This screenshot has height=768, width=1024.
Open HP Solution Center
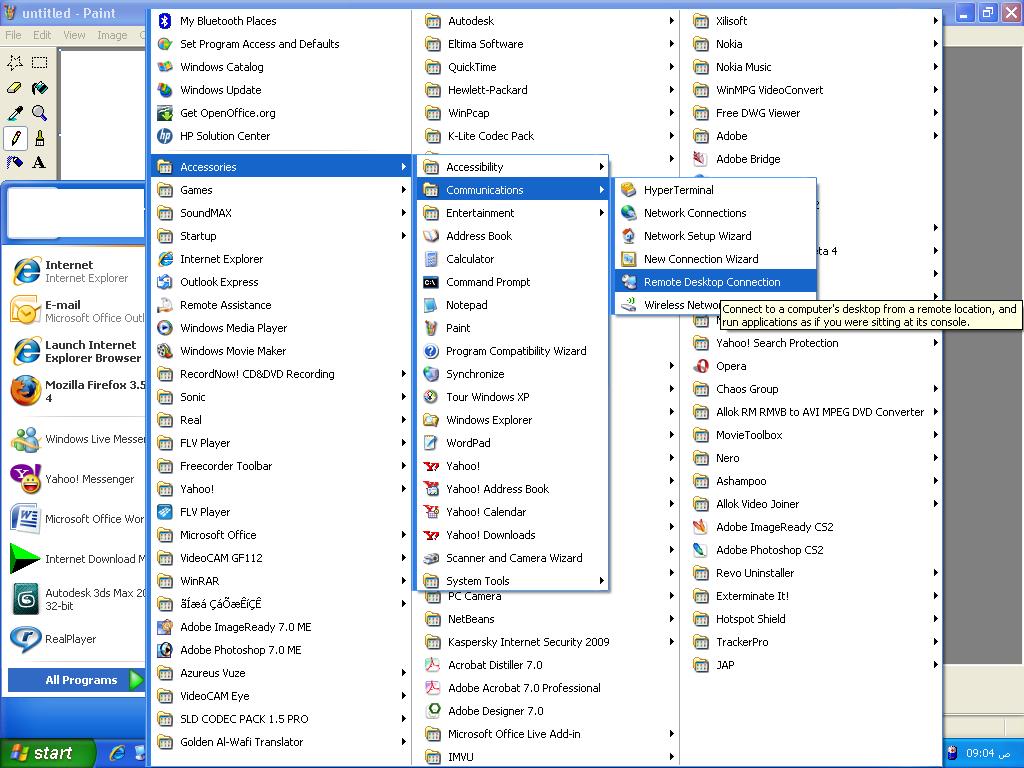point(281,136)
